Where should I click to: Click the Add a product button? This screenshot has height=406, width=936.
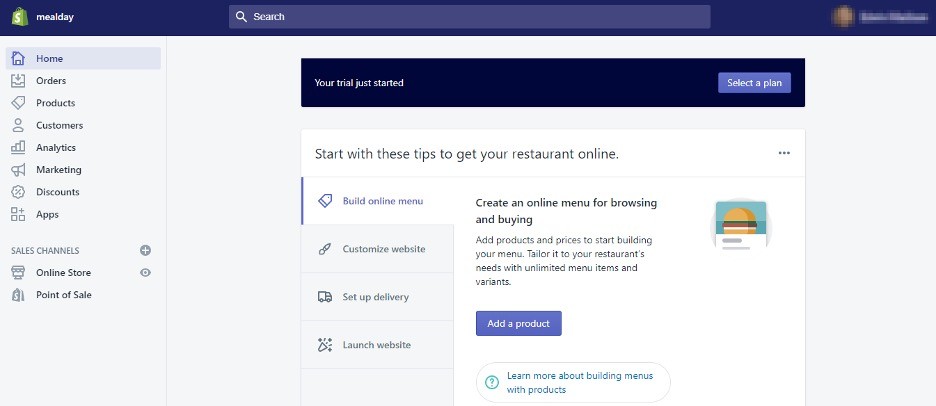click(519, 324)
